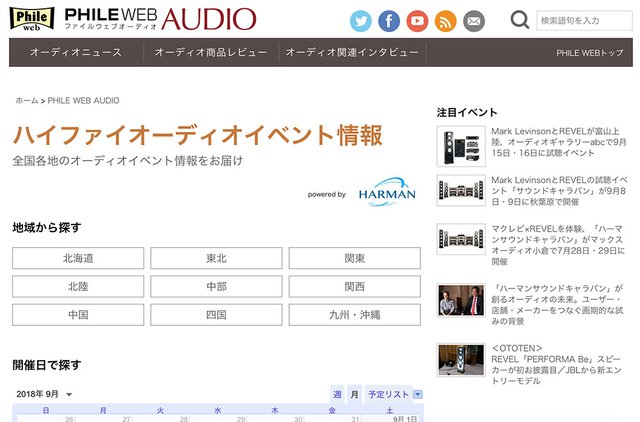Open the Facebook social icon
Screen dimensions: 640x422
tap(389, 21)
